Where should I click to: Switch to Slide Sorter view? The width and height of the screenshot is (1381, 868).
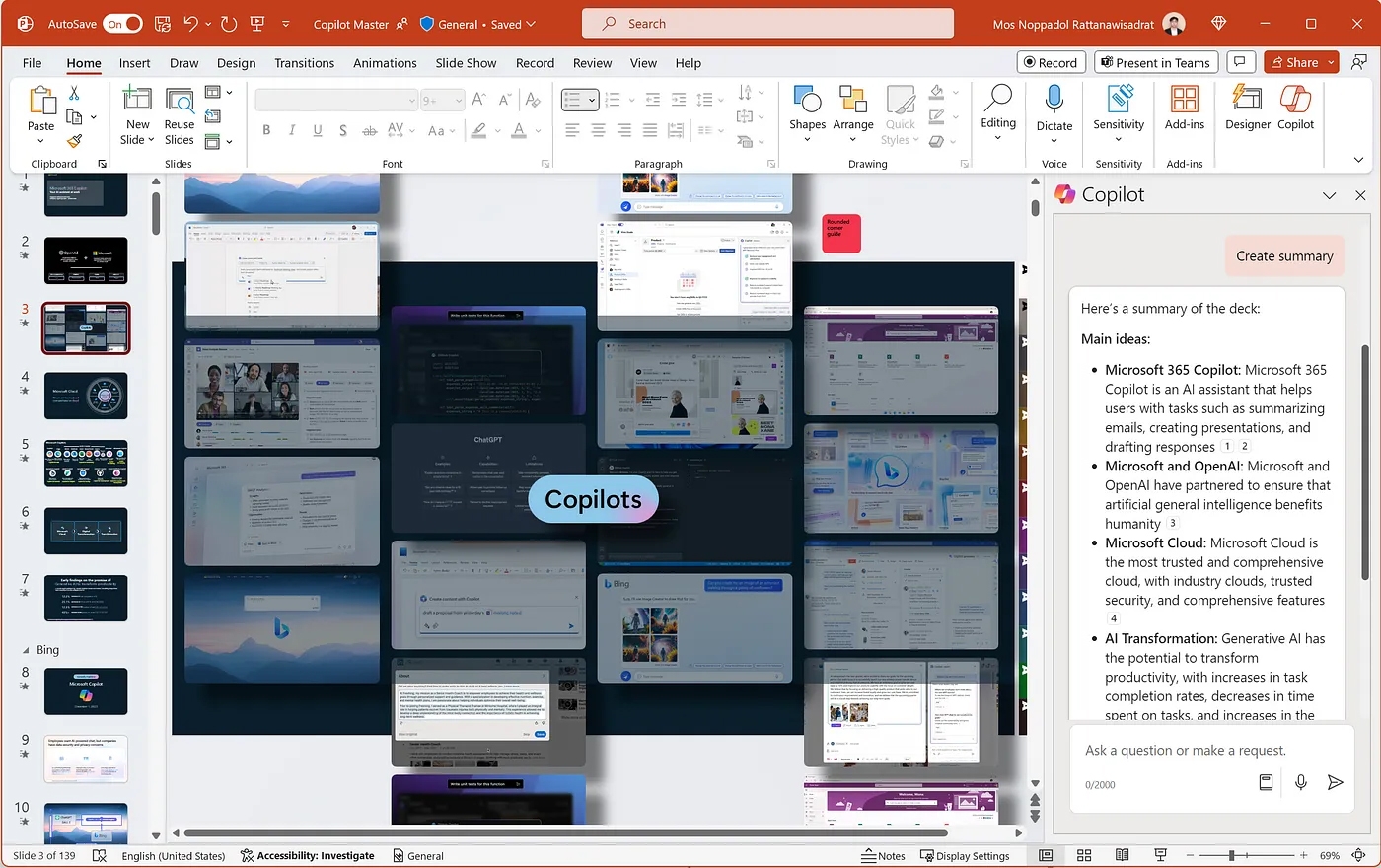coord(1084,855)
